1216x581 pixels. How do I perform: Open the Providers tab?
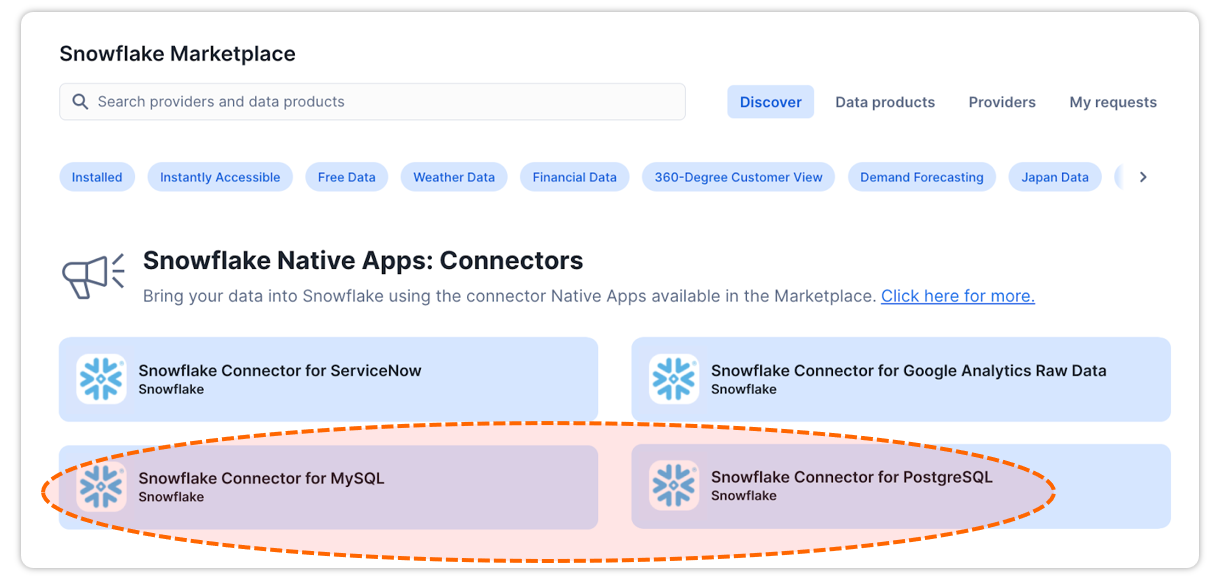click(x=1002, y=102)
